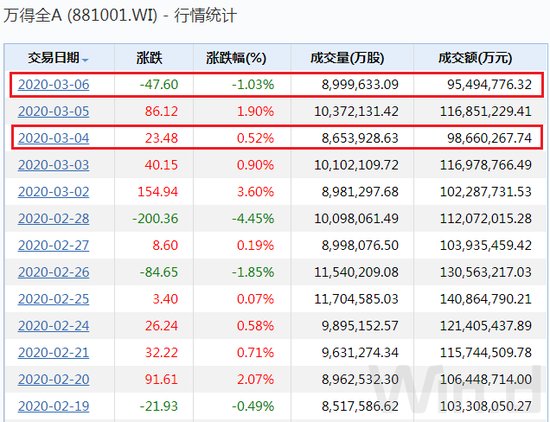Select turnover cell 140,864,790.21
This screenshot has height=422, width=550.
(x=486, y=299)
